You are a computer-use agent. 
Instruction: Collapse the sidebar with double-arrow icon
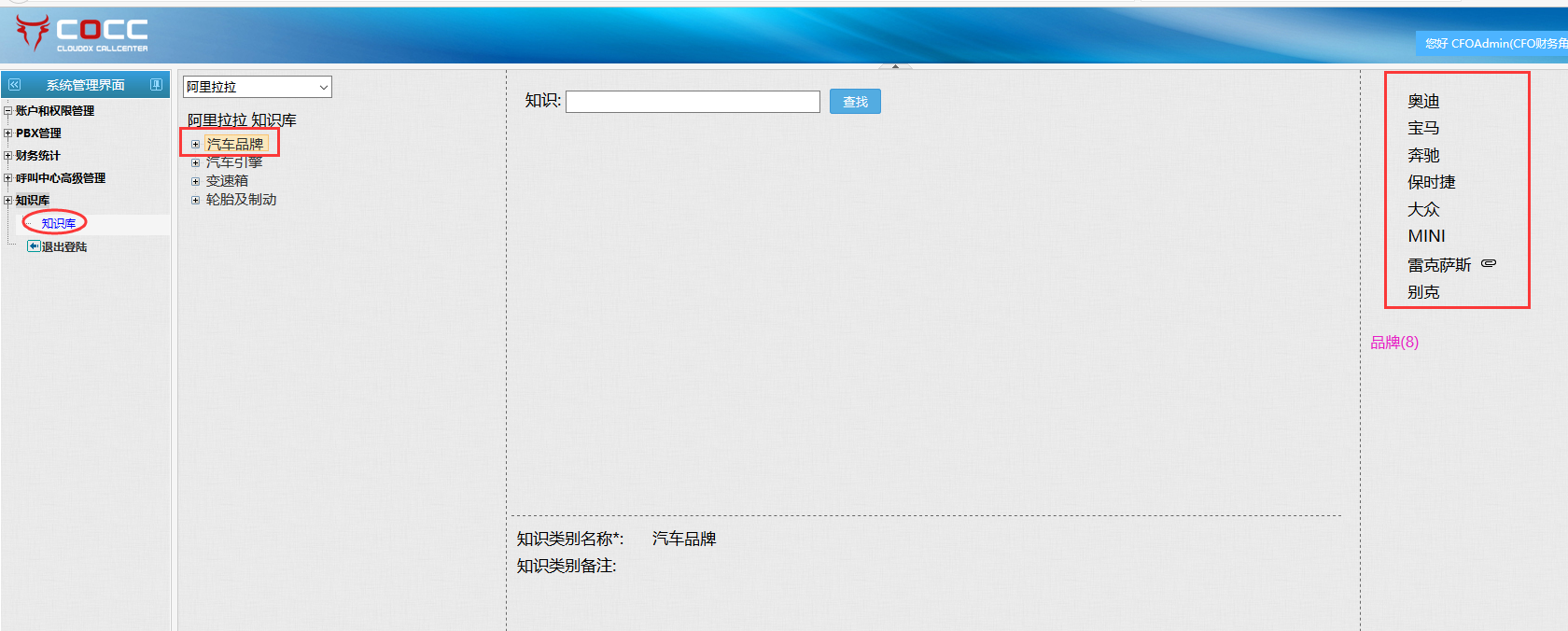coord(14,85)
